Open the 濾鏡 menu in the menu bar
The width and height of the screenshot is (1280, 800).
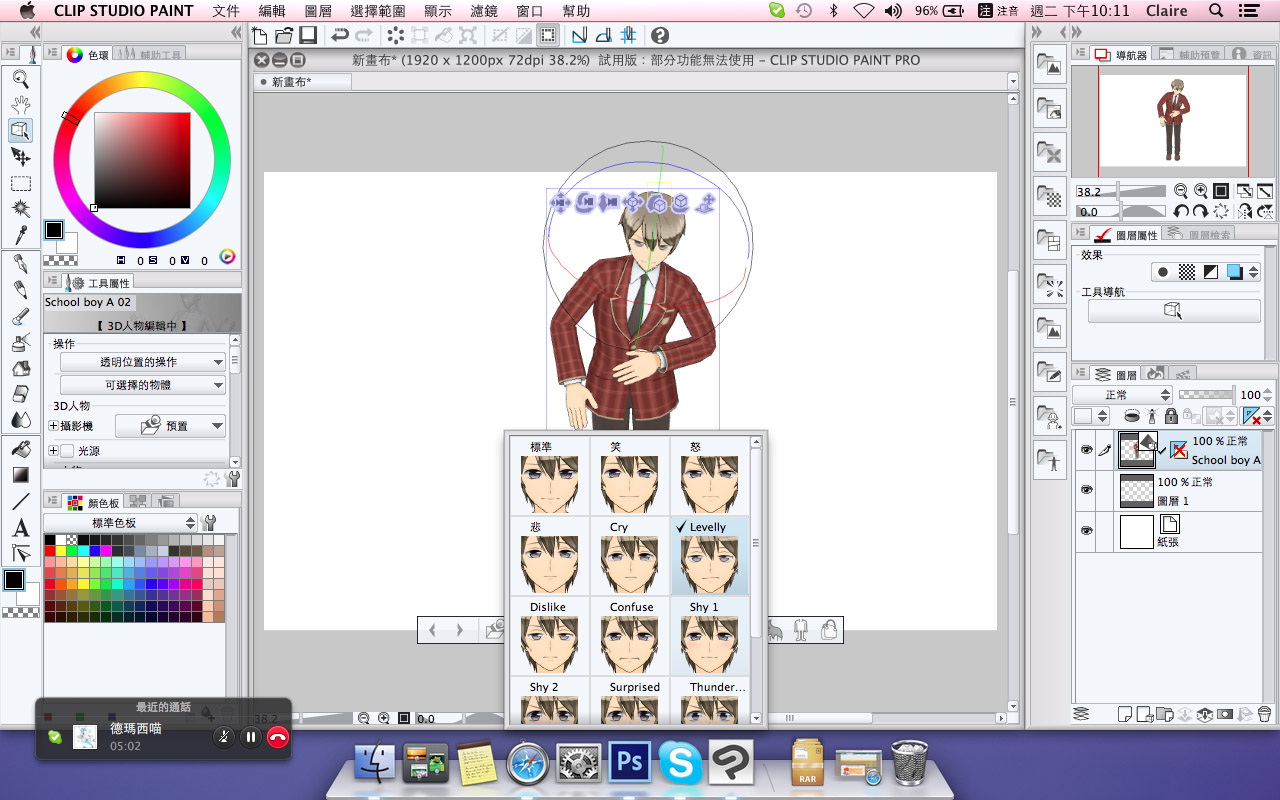(483, 11)
